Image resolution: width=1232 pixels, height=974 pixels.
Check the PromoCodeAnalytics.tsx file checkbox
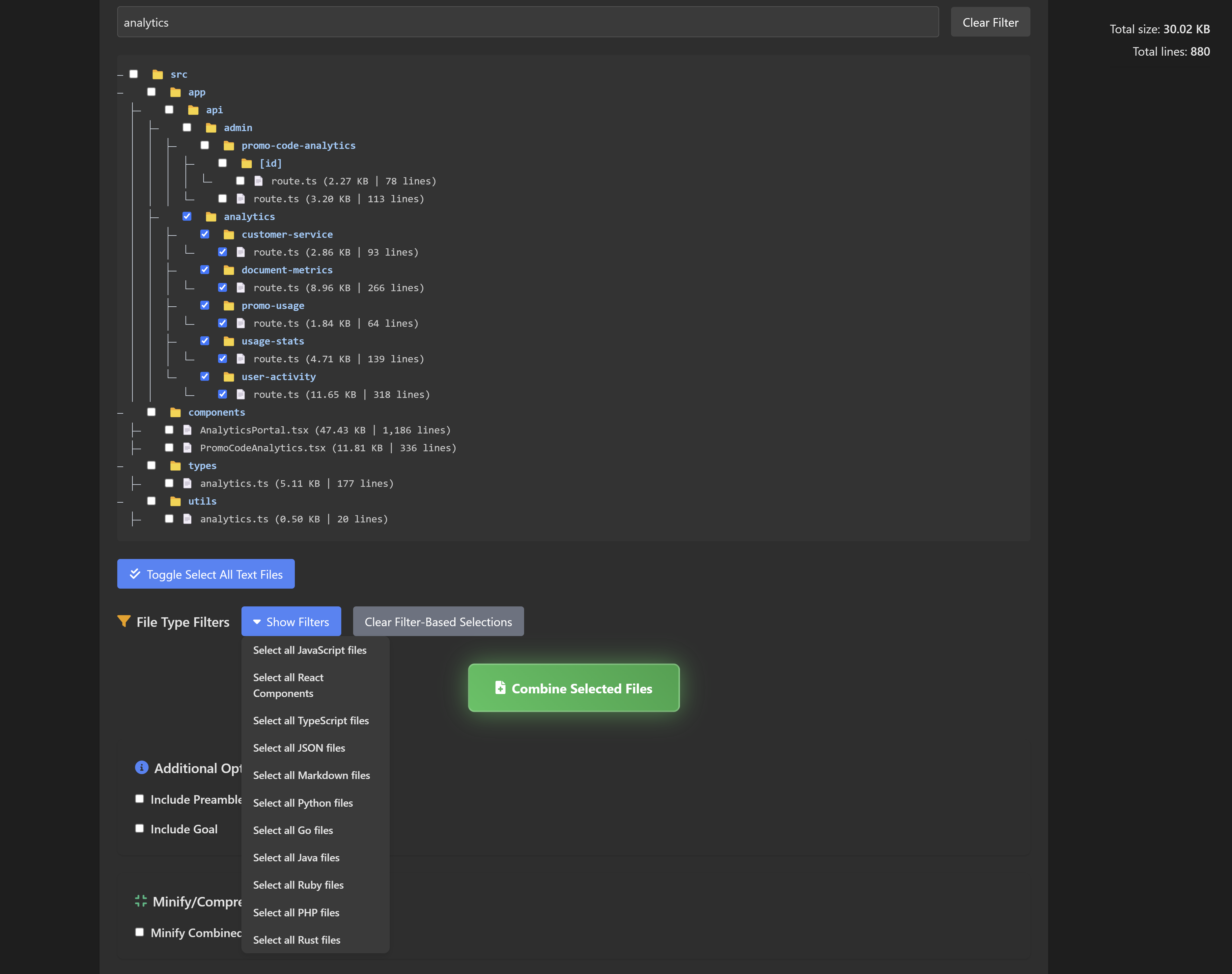click(x=169, y=448)
